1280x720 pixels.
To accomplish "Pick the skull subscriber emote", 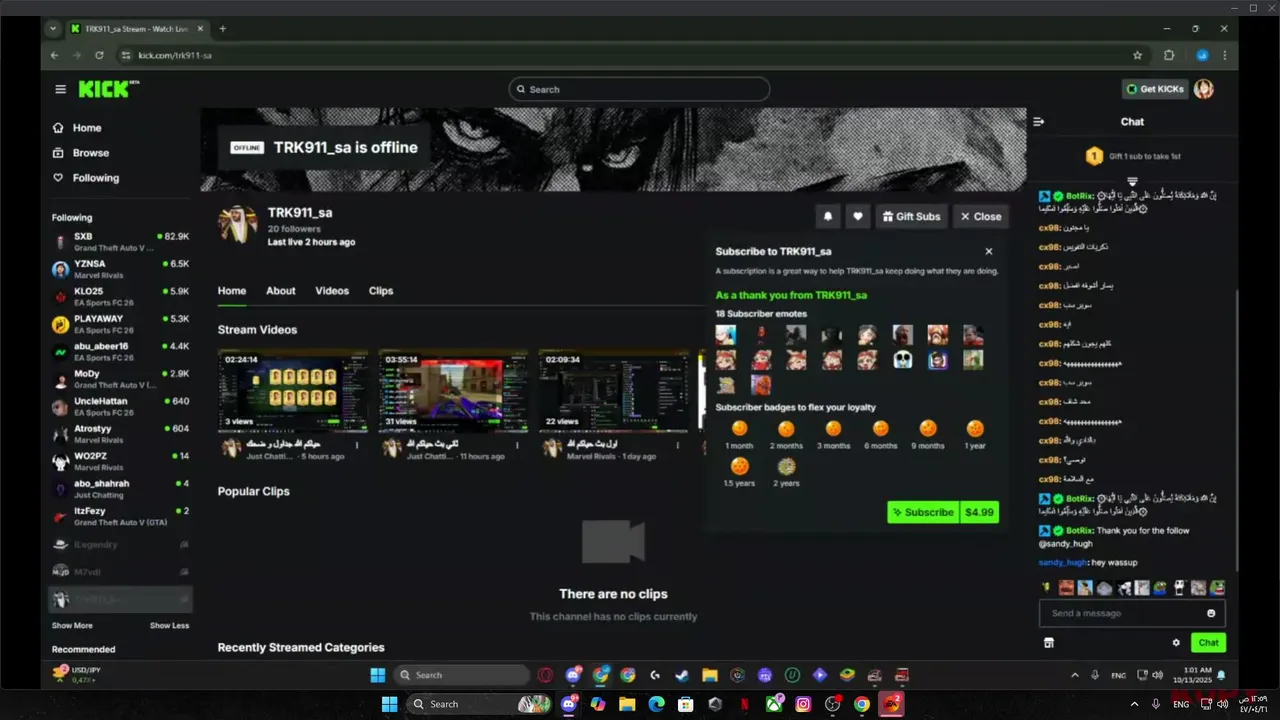I will point(903,360).
